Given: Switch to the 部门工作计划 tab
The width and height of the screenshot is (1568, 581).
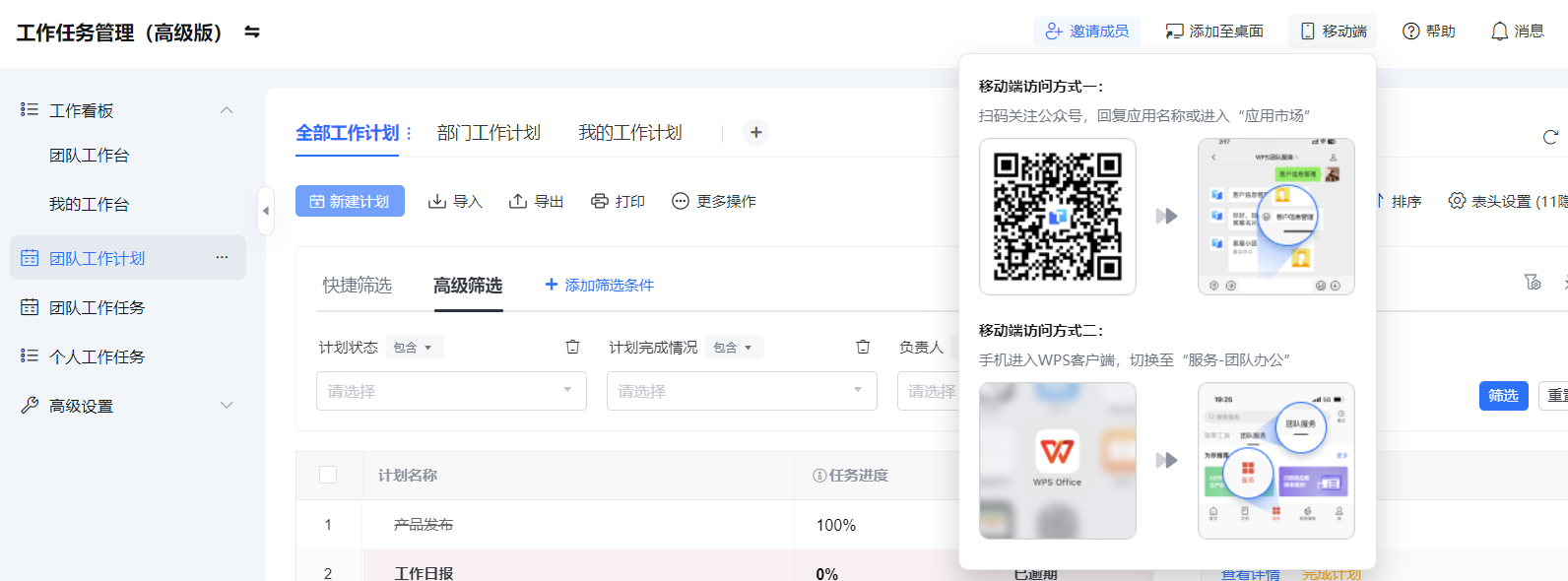Looking at the screenshot, I should [489, 133].
